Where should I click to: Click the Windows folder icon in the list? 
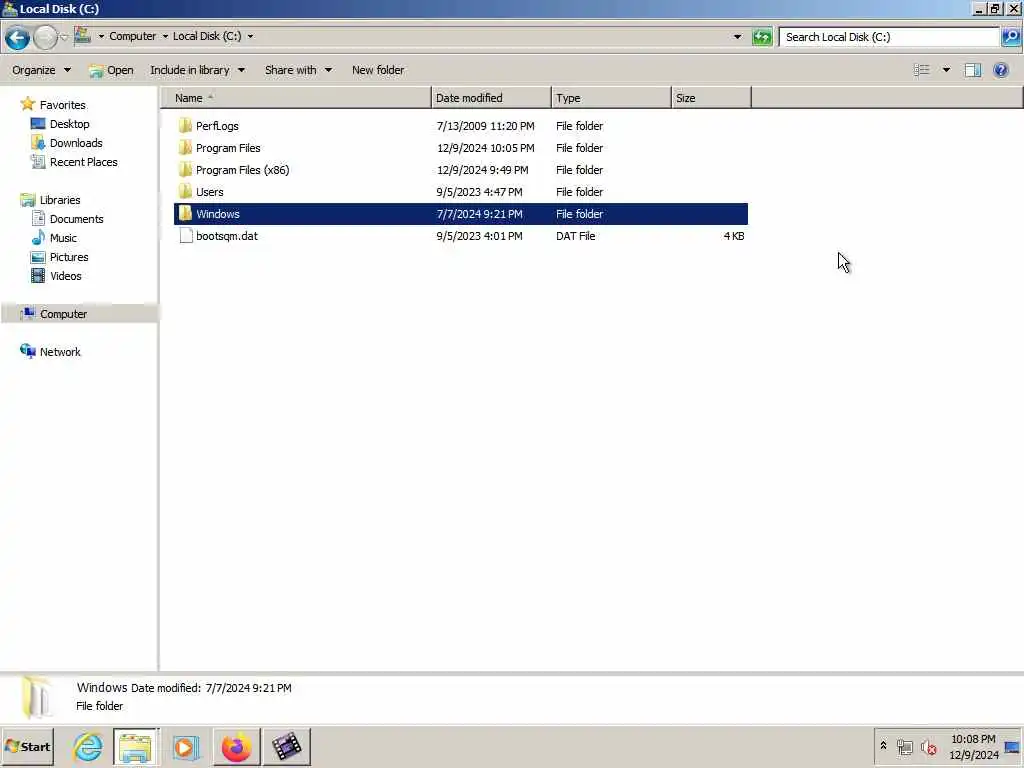click(185, 214)
